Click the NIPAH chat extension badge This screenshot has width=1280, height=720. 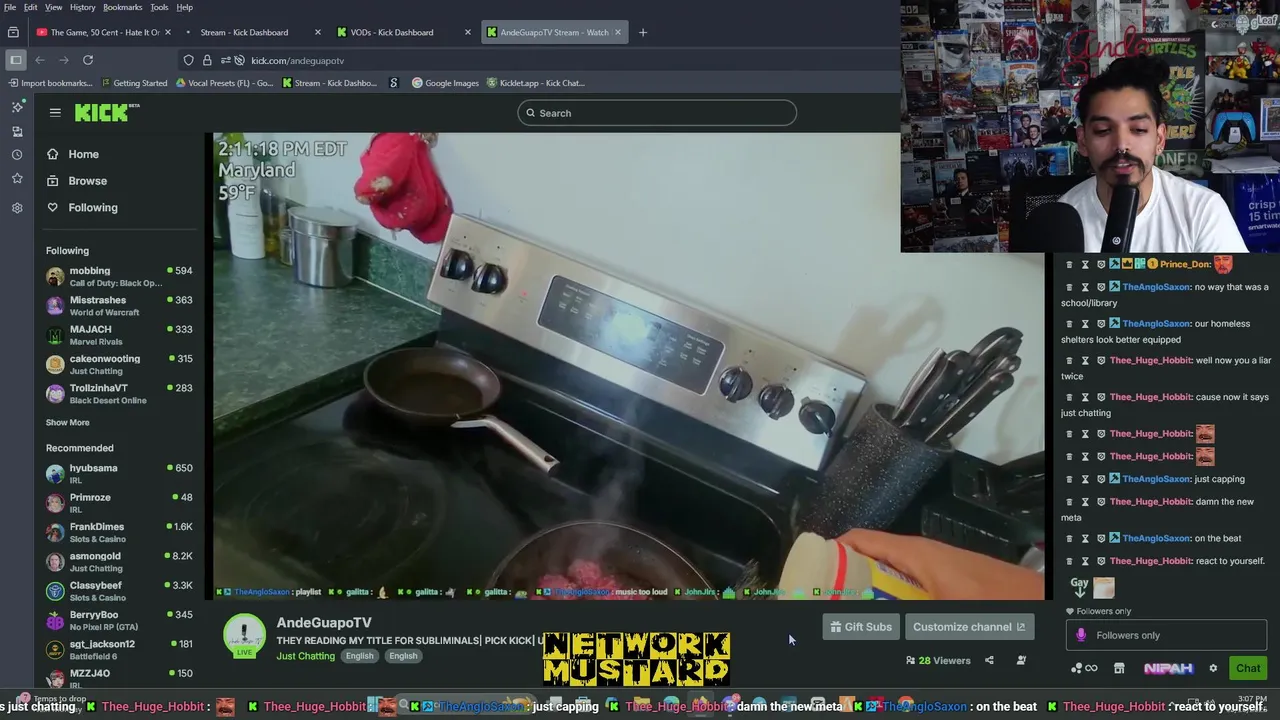pos(1168,668)
